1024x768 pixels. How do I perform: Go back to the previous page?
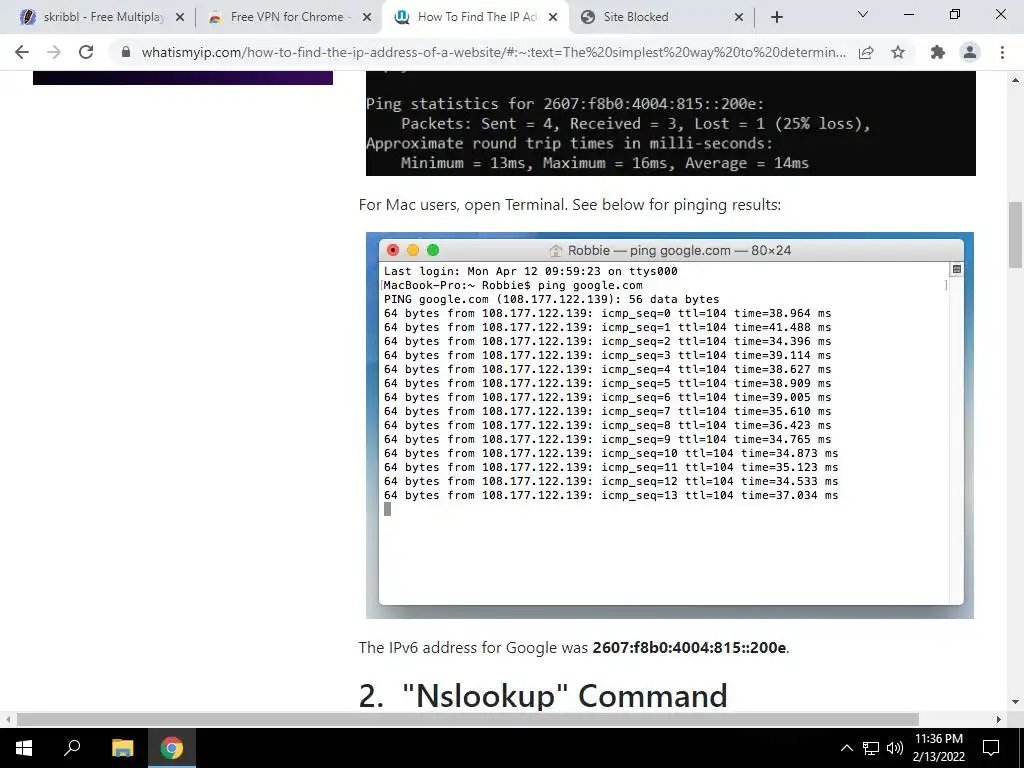[x=22, y=52]
